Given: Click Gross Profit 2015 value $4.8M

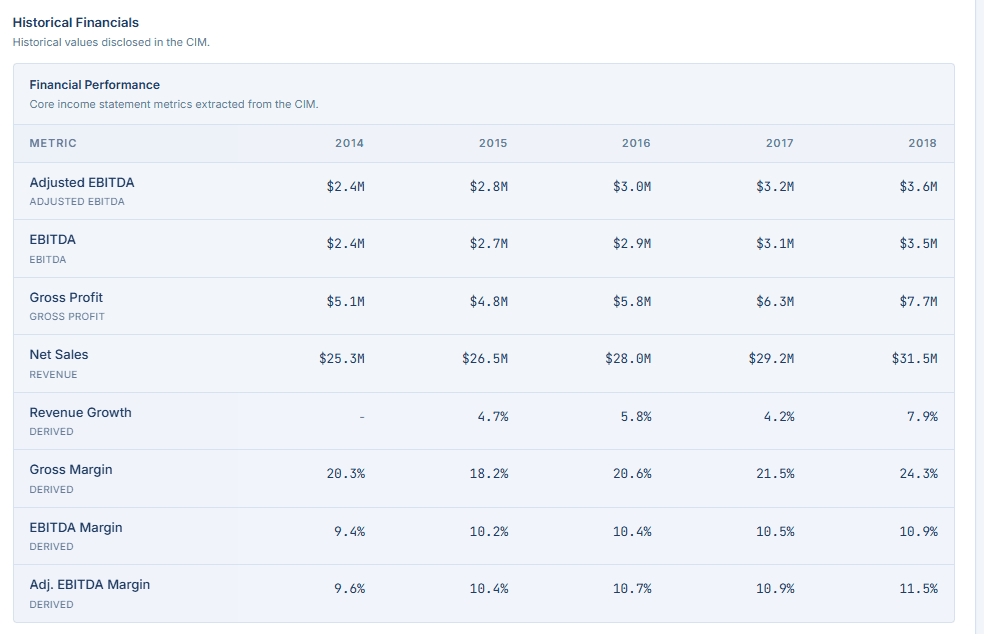Looking at the screenshot, I should coord(488,301).
